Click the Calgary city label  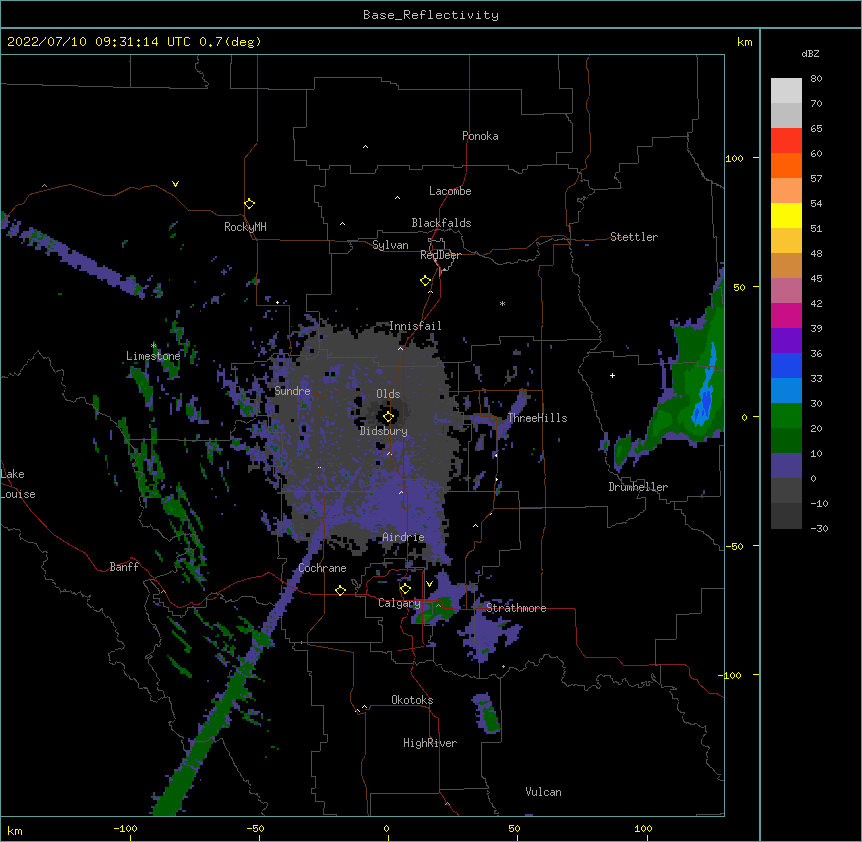399,603
